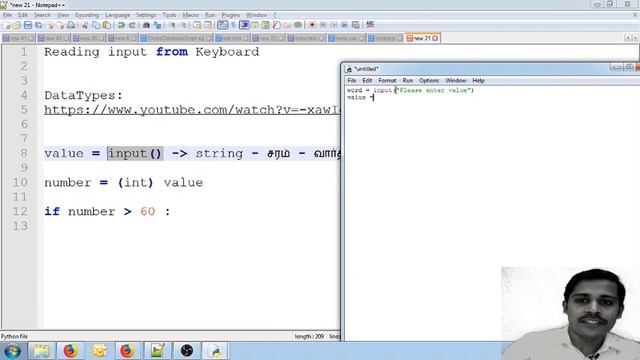Switch to the new 6 tab

(122, 38)
